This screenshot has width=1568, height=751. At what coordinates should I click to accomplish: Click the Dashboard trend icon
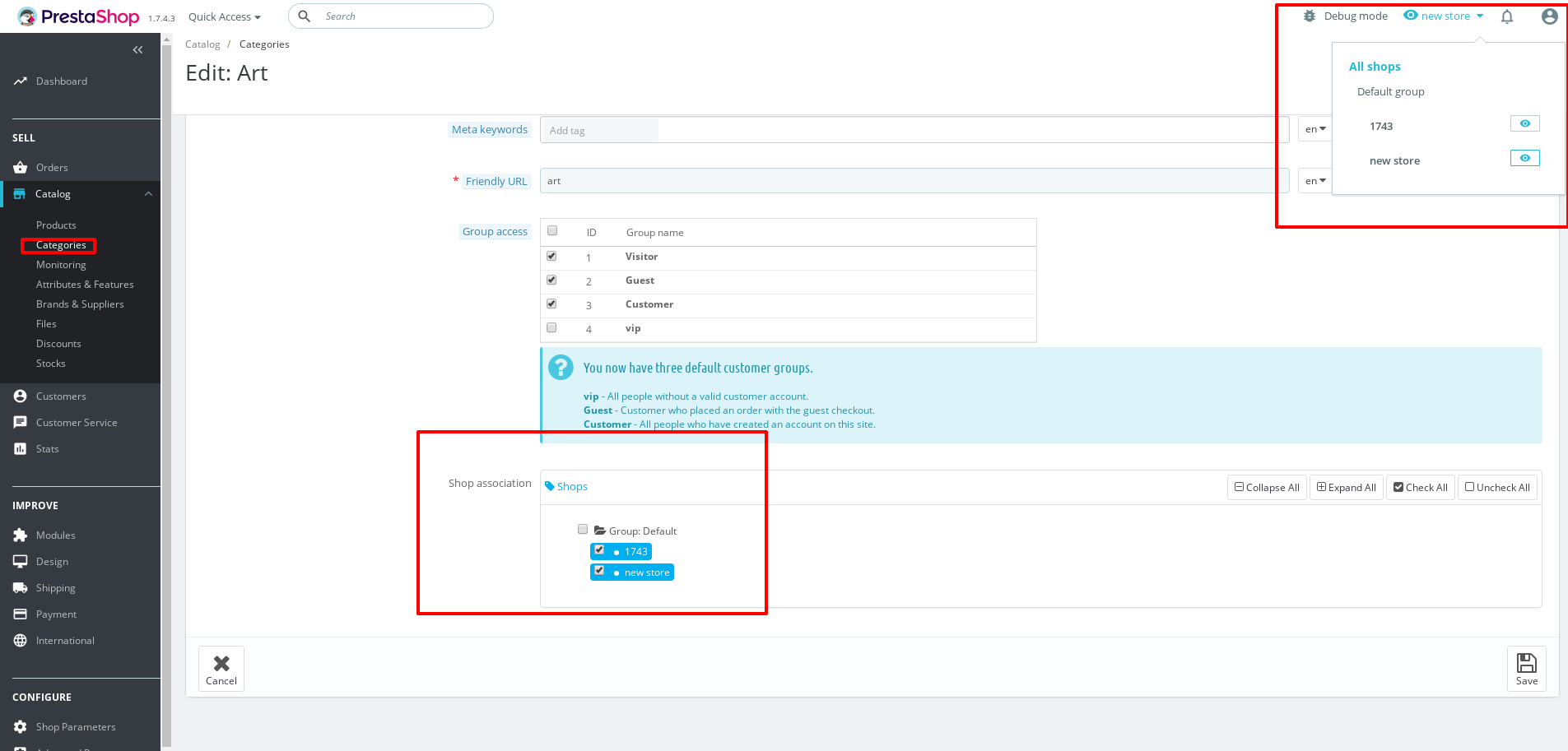pos(21,81)
